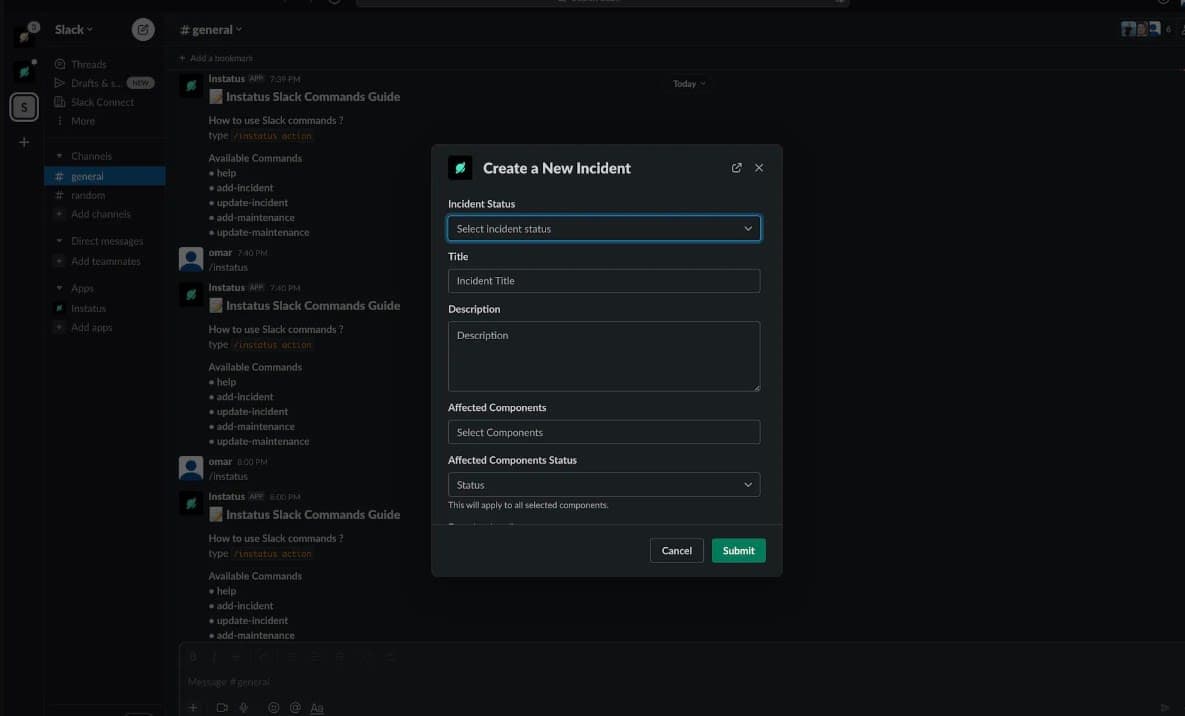Image resolution: width=1185 pixels, height=716 pixels.
Task: Collapse the Direct messages section
Action: (x=60, y=241)
